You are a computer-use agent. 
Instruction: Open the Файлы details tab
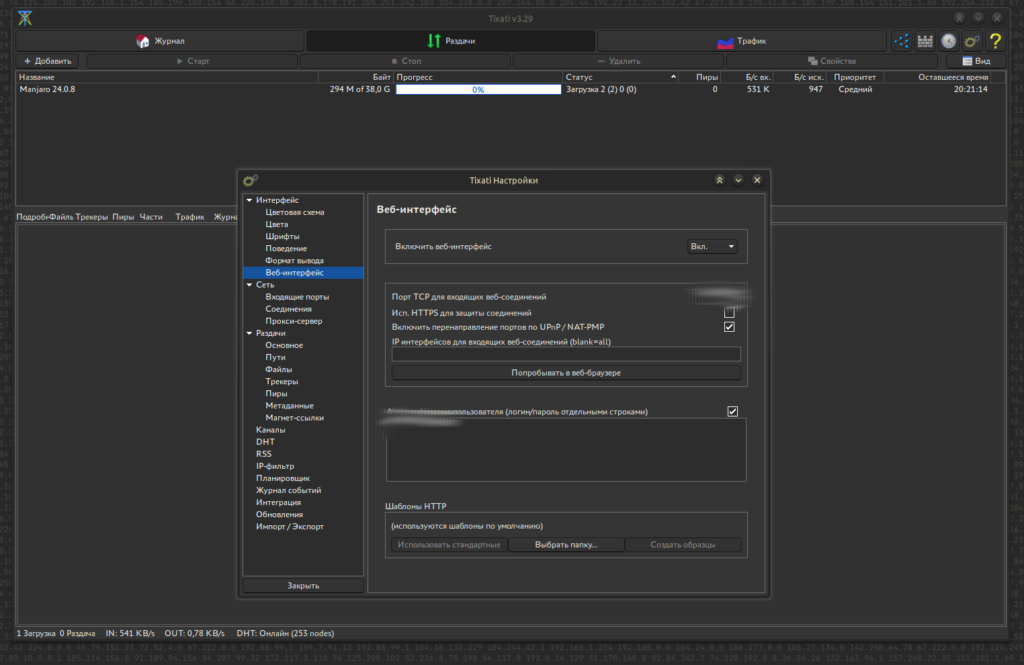[61, 217]
